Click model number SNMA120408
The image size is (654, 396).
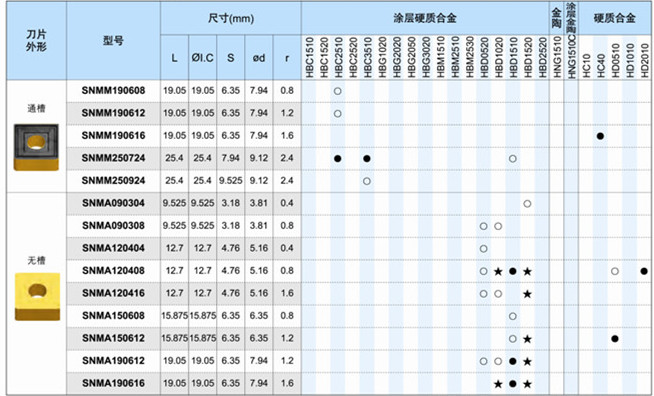point(113,271)
